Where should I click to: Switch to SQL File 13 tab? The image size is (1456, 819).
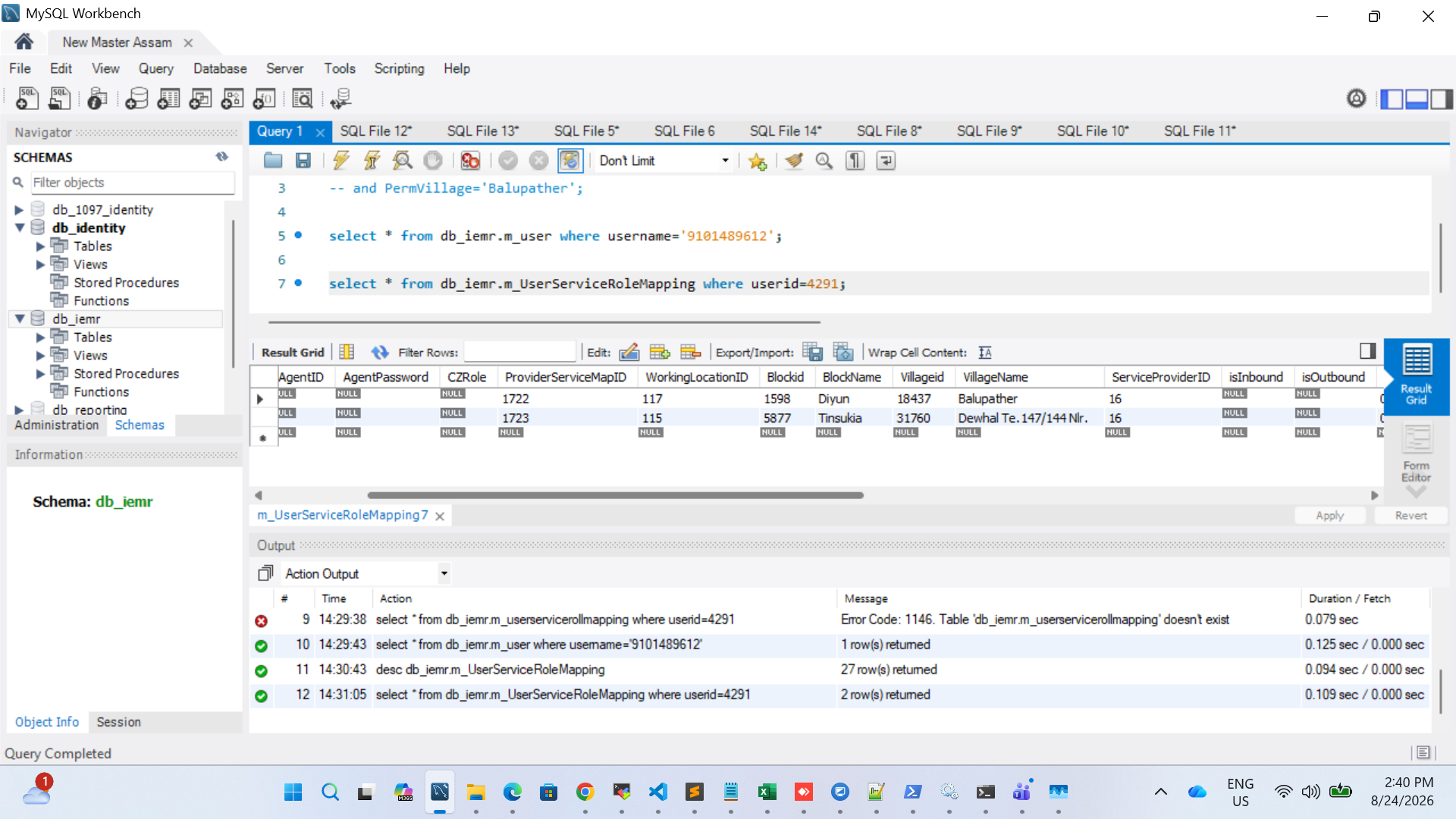tap(482, 131)
